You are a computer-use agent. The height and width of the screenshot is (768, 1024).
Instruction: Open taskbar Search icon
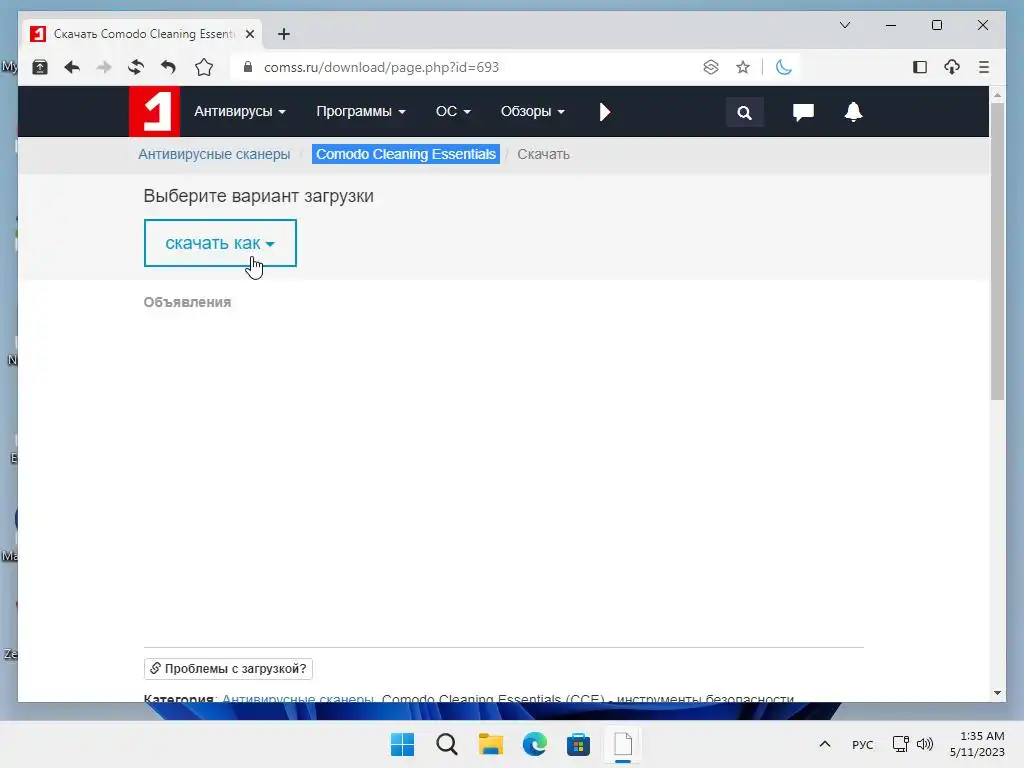[447, 744]
